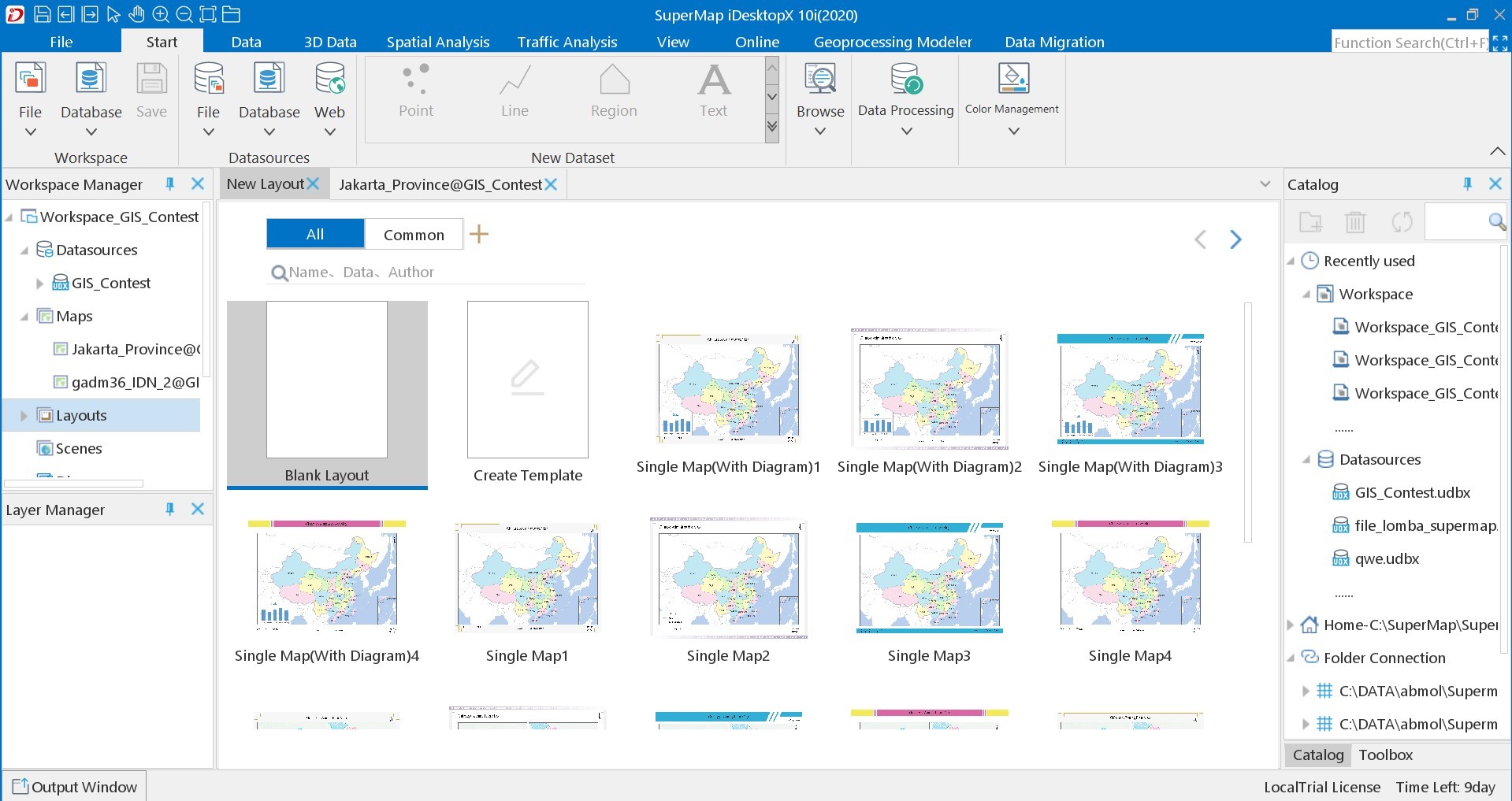Image resolution: width=1512 pixels, height=801 pixels.
Task: Click the template search Name, Data, Author field
Action: 426,272
